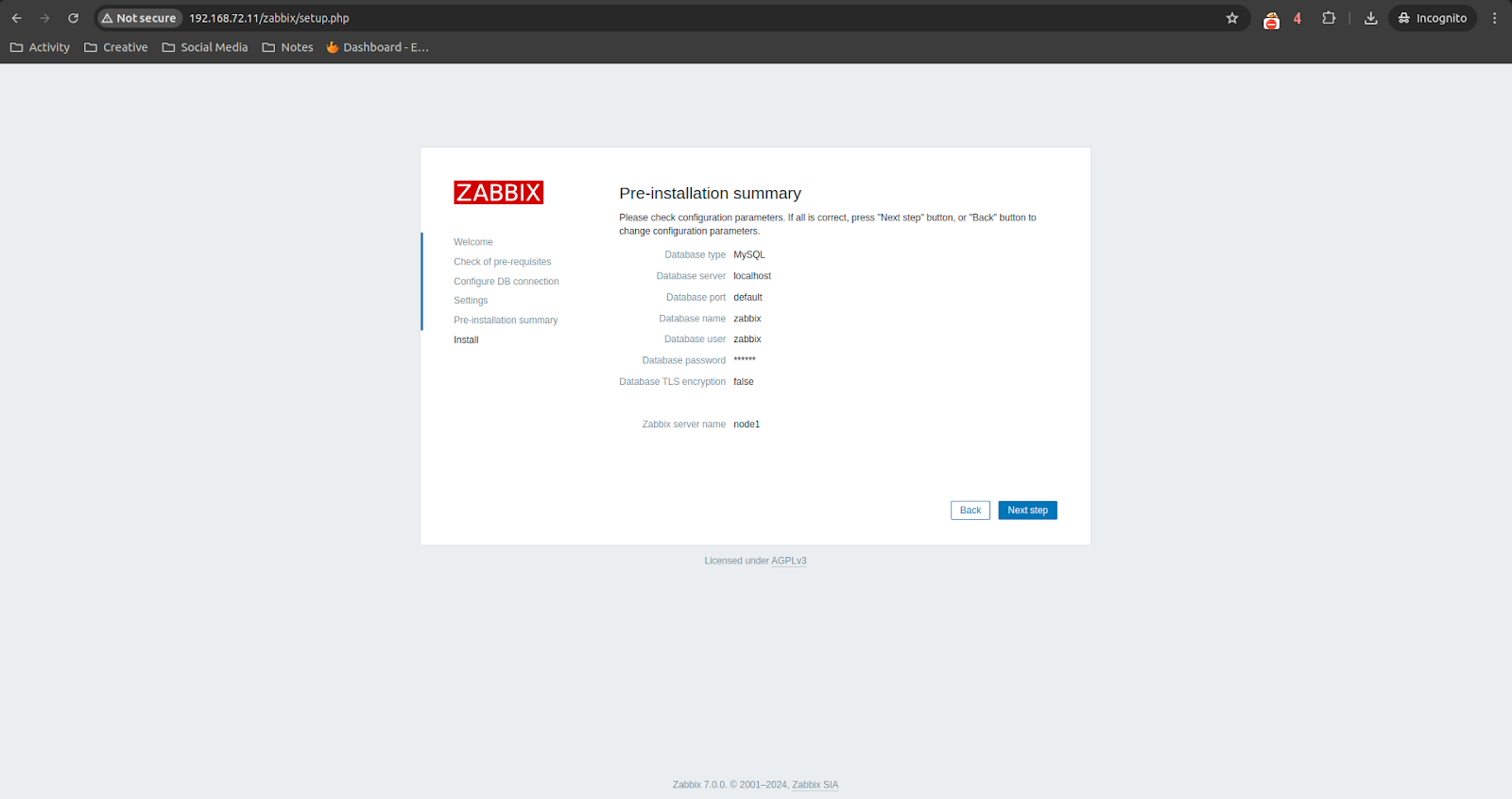Viewport: 1512px width, 799px height.
Task: Click the Database name label
Action: (x=693, y=319)
